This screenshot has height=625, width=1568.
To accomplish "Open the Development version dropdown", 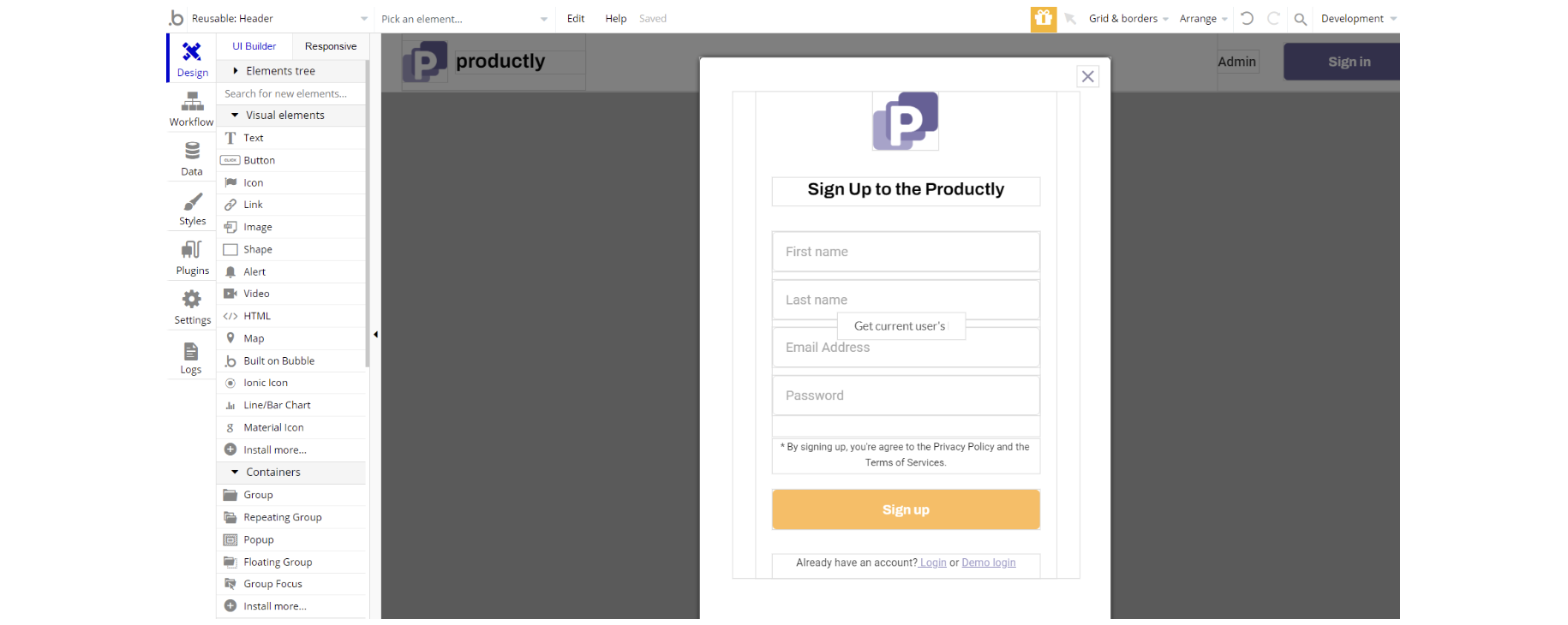I will (1358, 19).
